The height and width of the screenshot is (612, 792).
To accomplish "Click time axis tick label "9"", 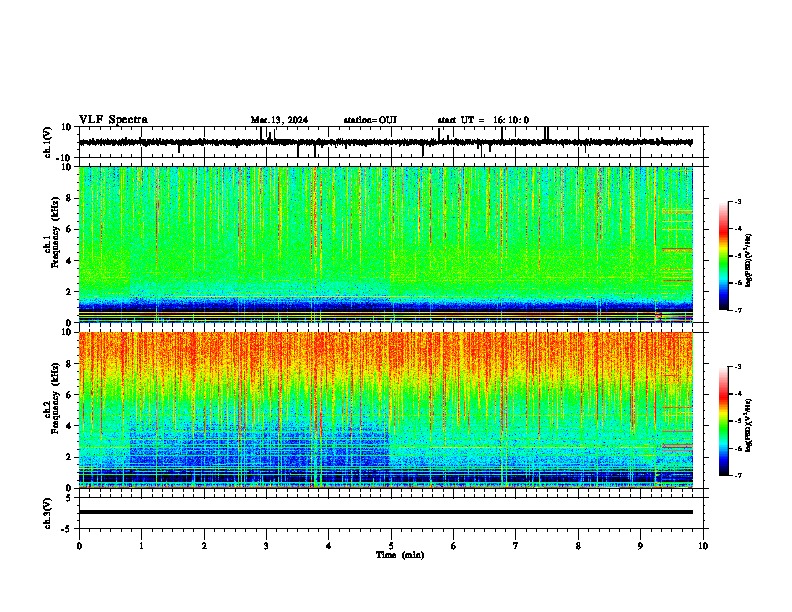I will pos(640,546).
